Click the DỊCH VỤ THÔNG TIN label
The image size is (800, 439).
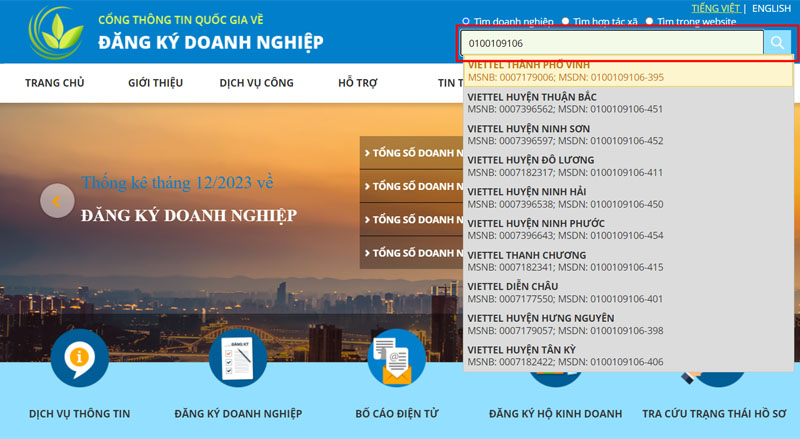(x=80, y=413)
